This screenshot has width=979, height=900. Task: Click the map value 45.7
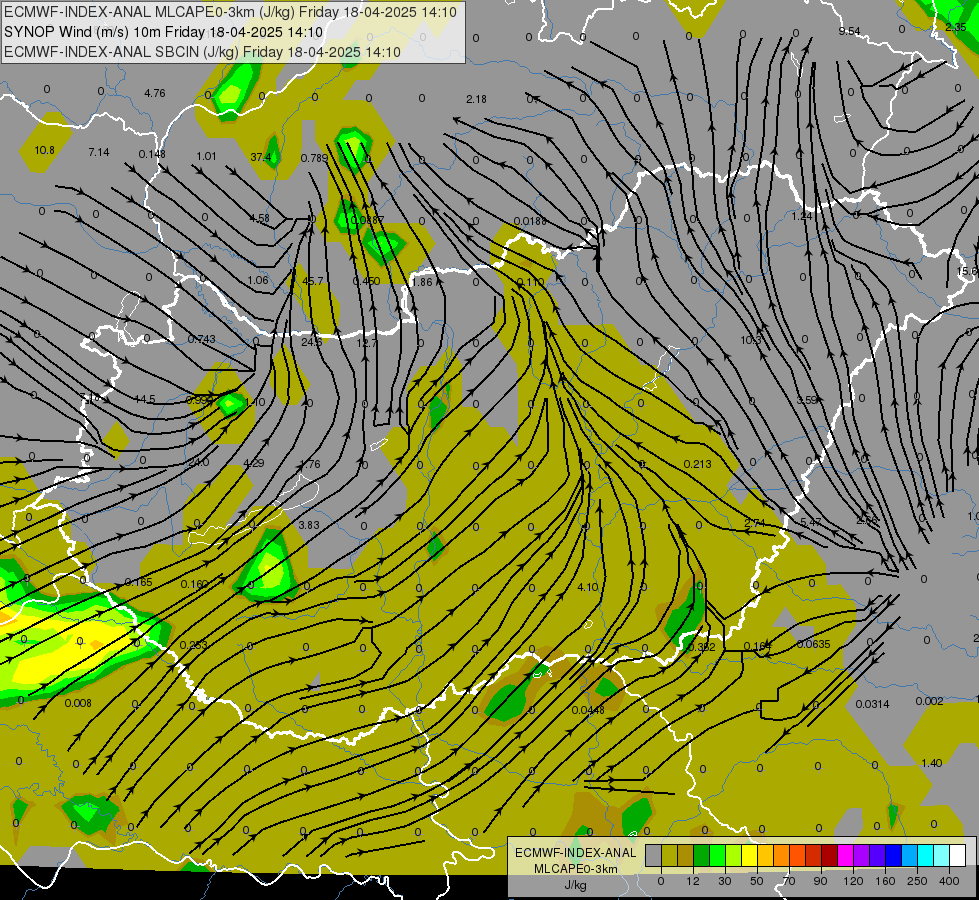(313, 281)
